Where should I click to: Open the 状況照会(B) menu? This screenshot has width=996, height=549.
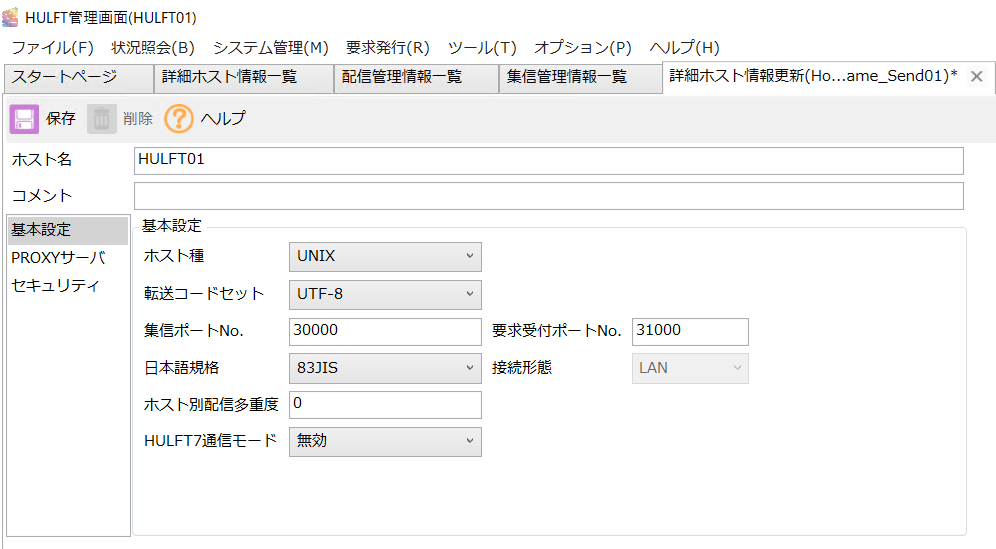(153, 48)
